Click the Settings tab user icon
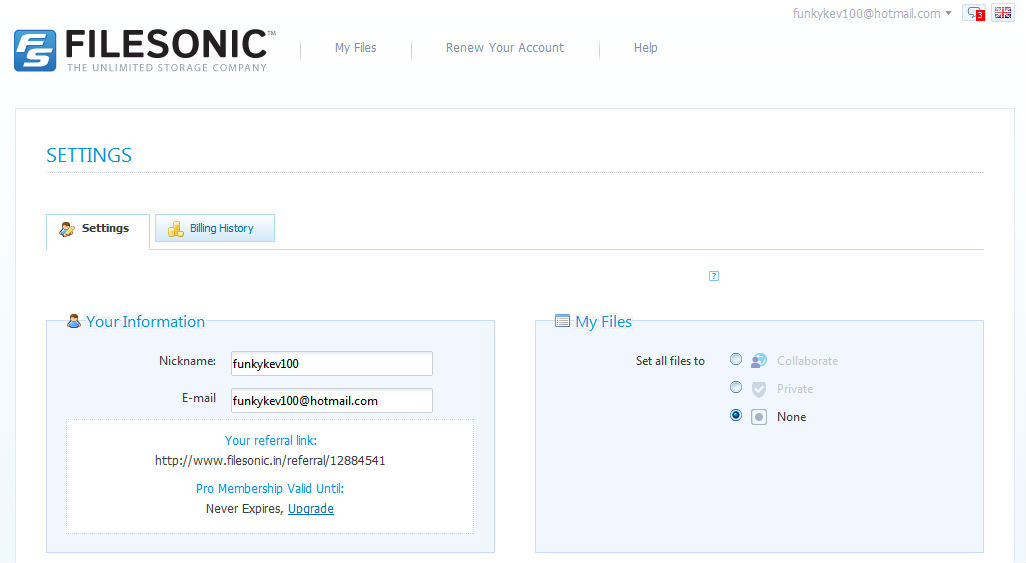Image resolution: width=1026 pixels, height=563 pixels. click(67, 229)
